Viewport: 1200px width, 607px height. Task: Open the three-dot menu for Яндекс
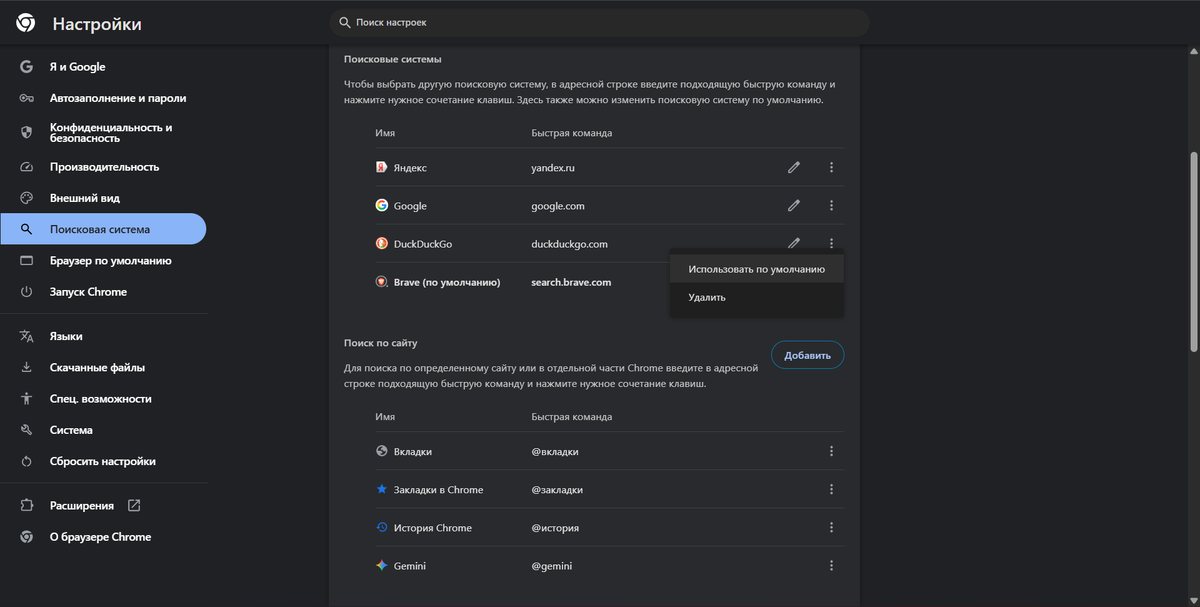[831, 168]
